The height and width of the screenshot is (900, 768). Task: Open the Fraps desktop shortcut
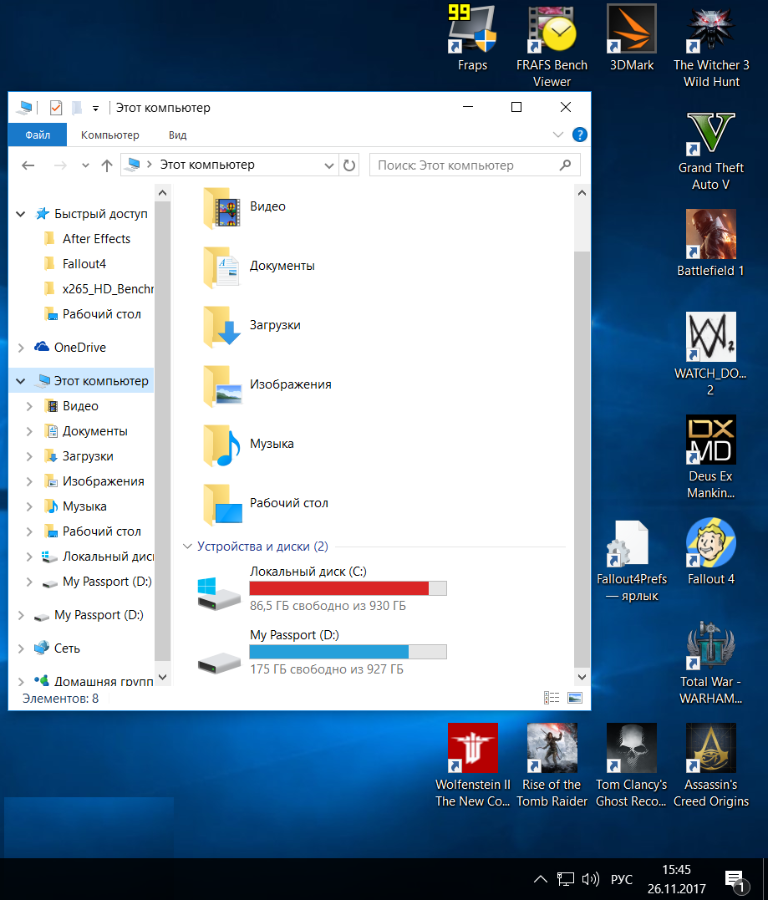point(472,38)
